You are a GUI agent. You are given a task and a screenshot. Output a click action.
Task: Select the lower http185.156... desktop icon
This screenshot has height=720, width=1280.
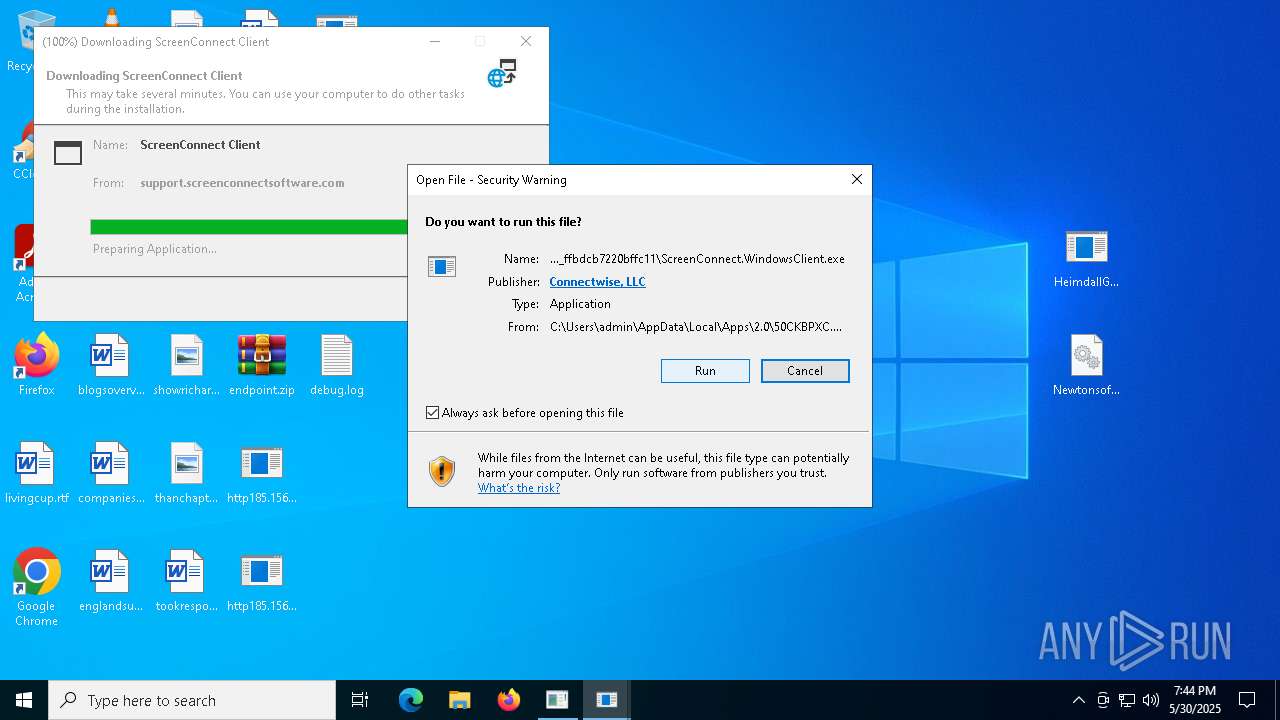[x=262, y=581]
